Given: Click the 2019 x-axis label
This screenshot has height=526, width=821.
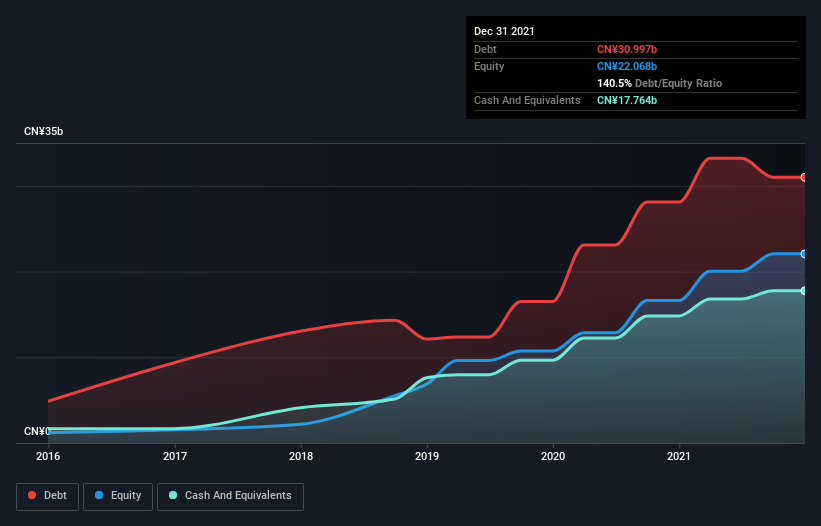Looking at the screenshot, I should coord(427,456).
